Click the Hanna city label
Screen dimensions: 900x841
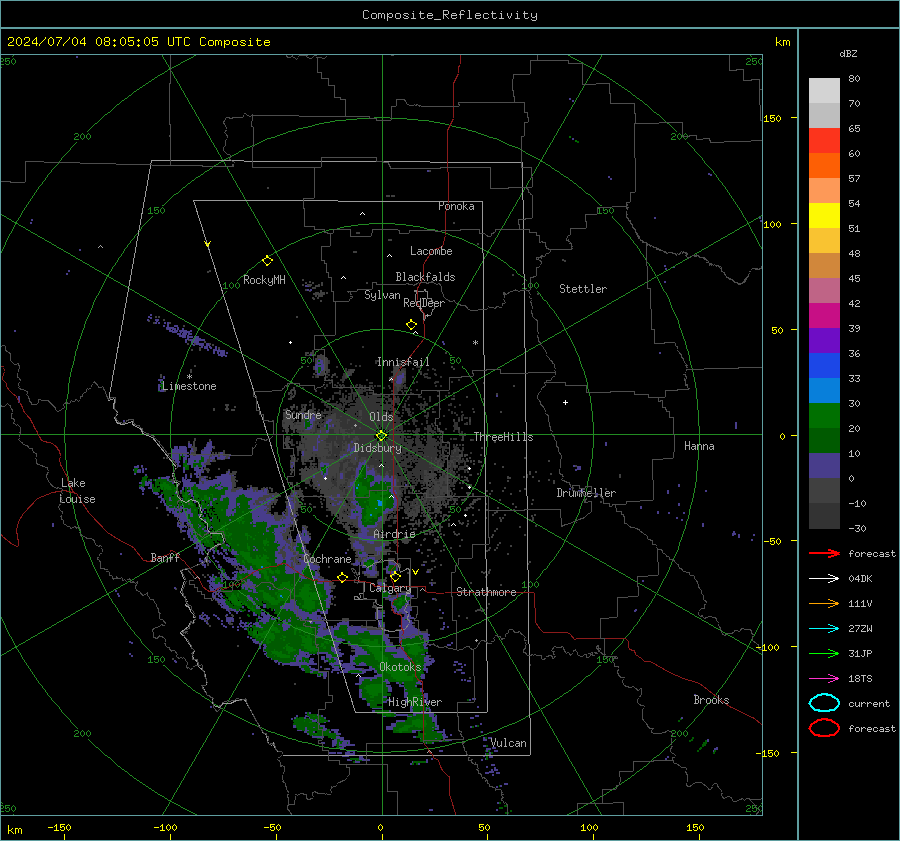(x=699, y=446)
